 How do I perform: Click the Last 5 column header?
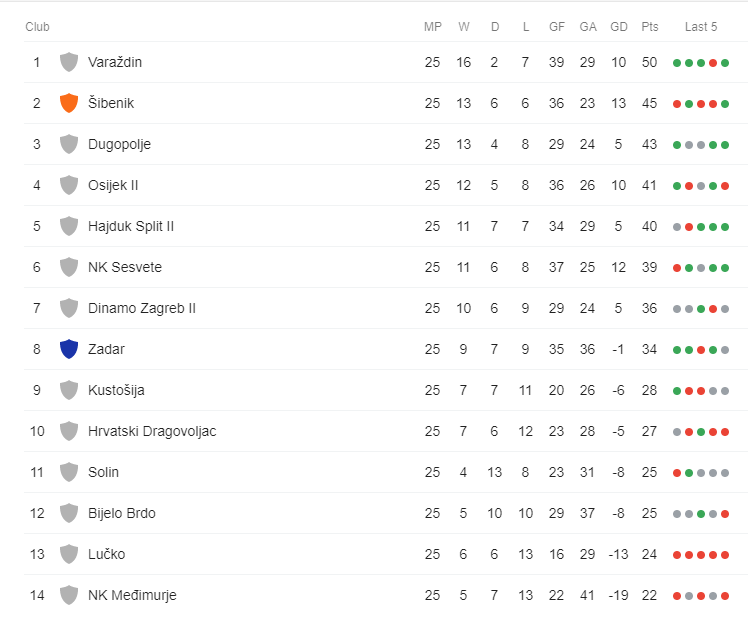(701, 27)
